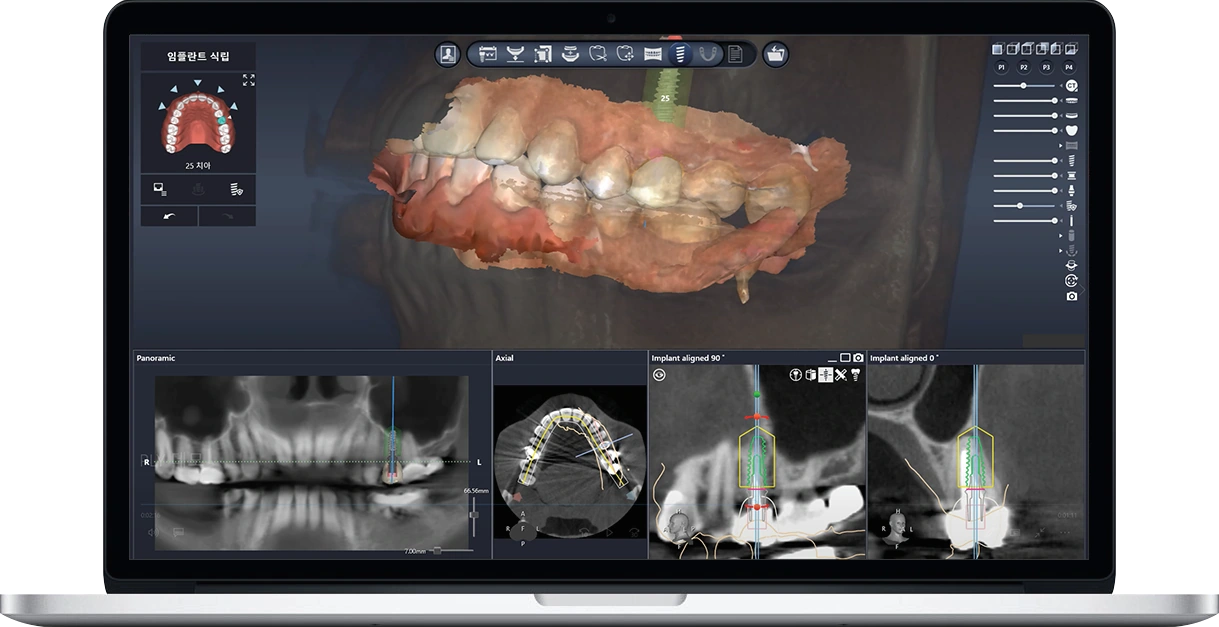Open the patient profile icon in top toolbar

click(x=448, y=54)
